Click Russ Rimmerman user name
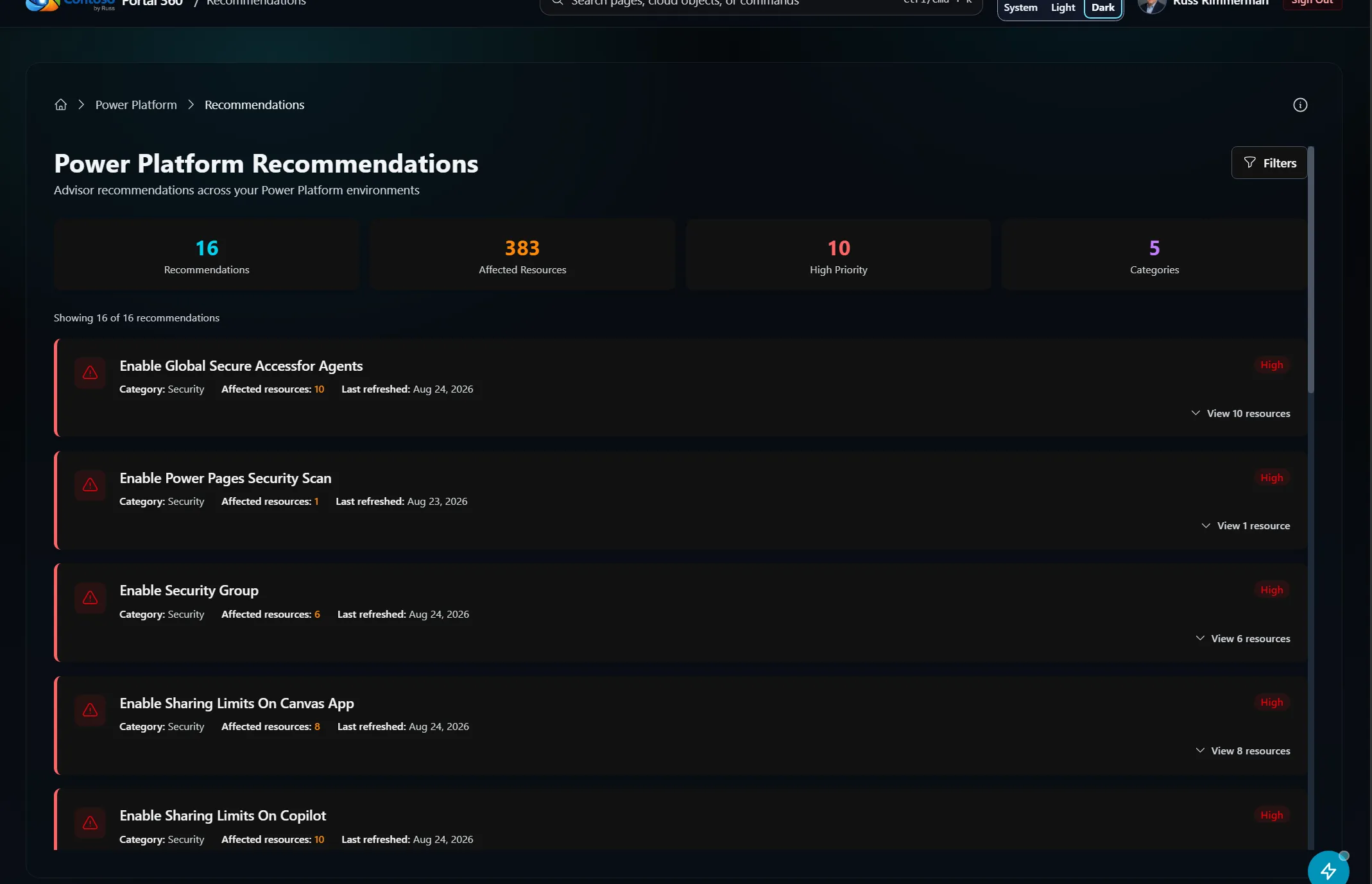The height and width of the screenshot is (884, 1372). pos(1221,3)
